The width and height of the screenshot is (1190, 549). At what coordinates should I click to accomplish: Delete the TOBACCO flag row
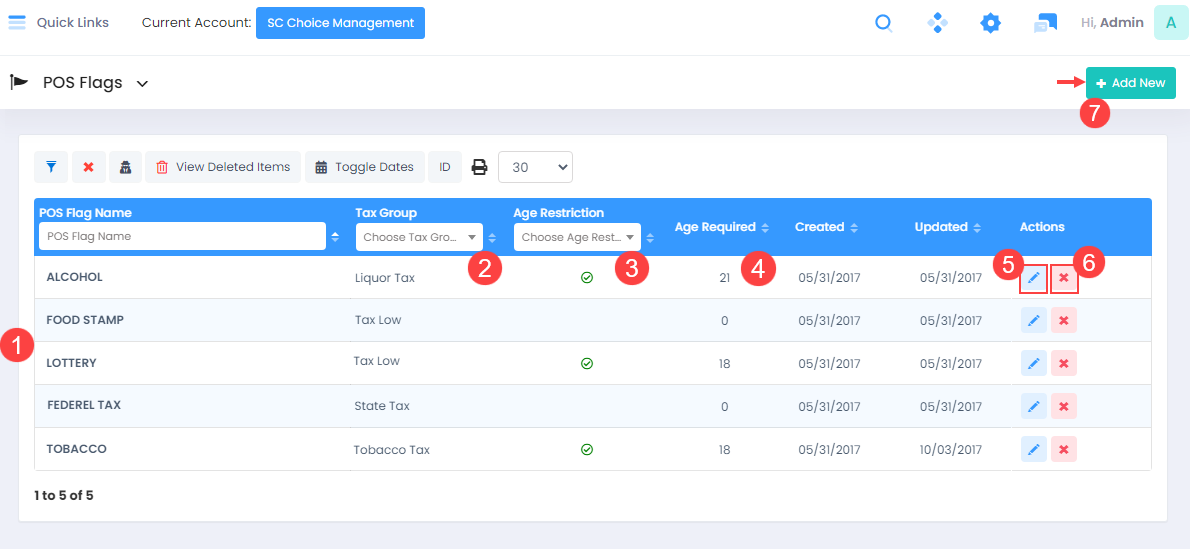1064,449
